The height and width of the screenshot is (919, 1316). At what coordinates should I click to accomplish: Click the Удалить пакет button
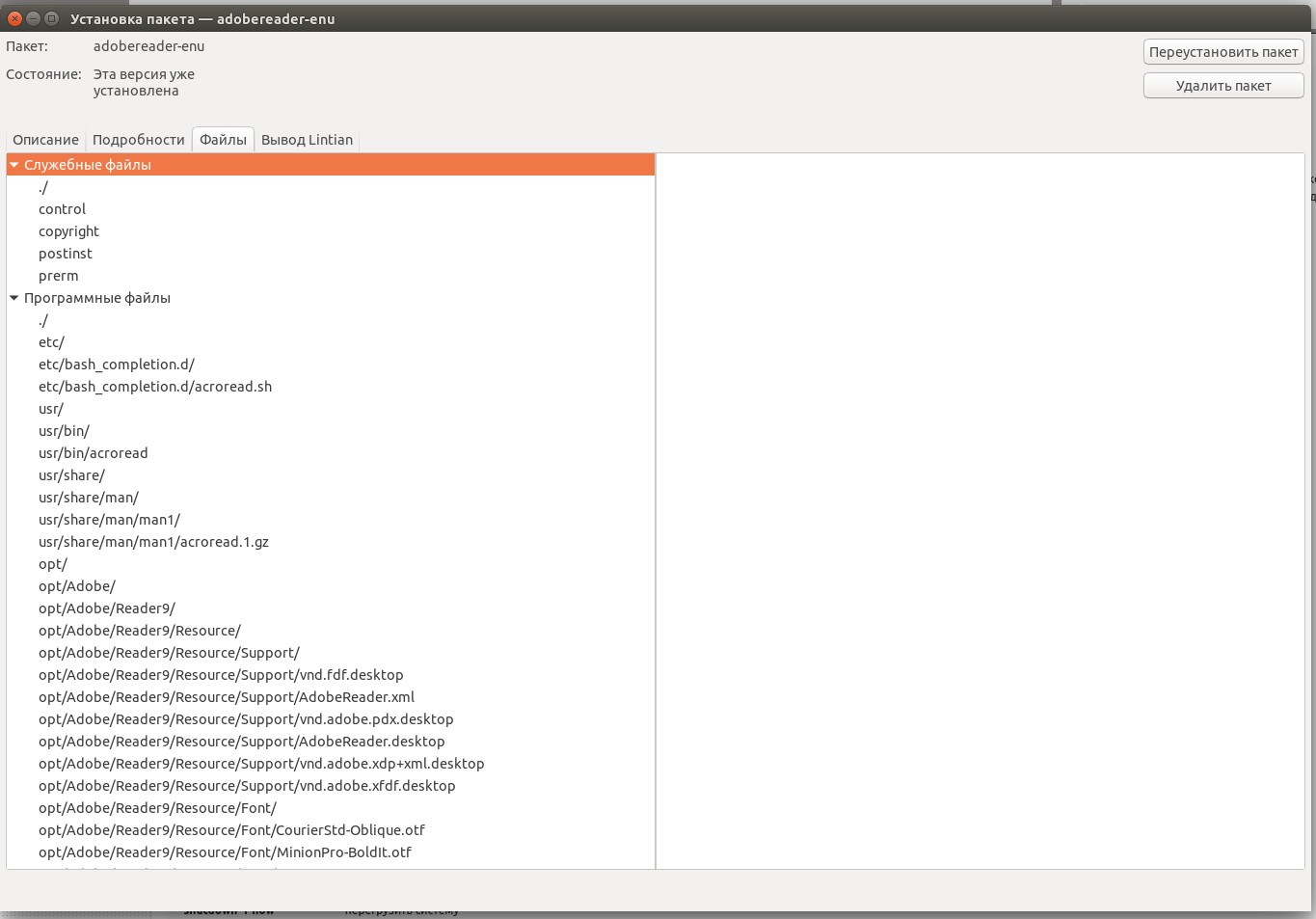(1223, 86)
